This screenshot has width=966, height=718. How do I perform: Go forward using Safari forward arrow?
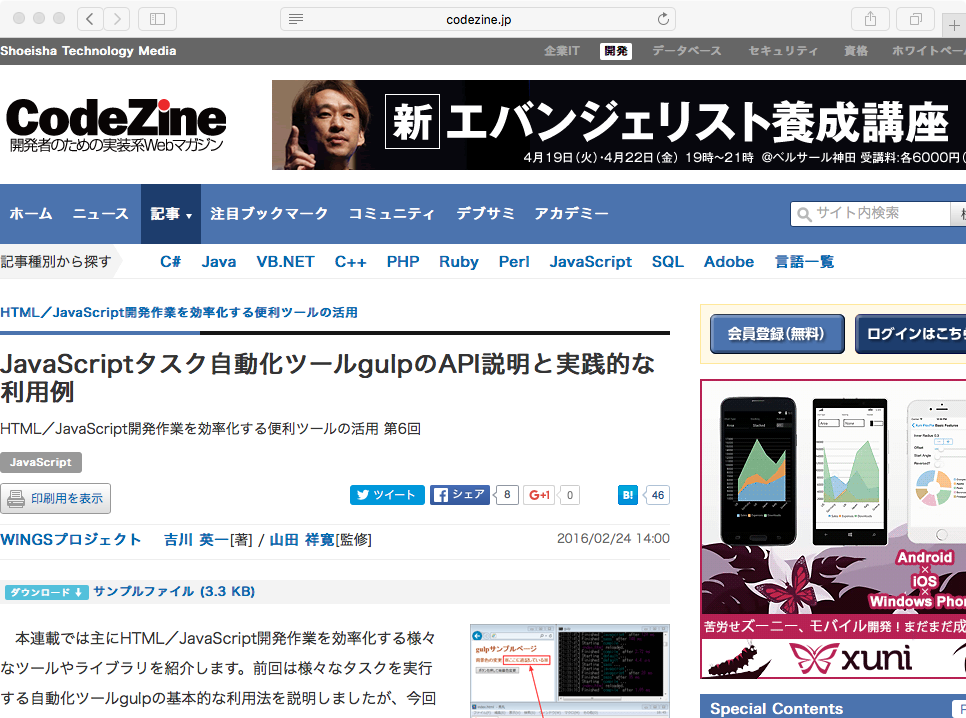point(116,19)
